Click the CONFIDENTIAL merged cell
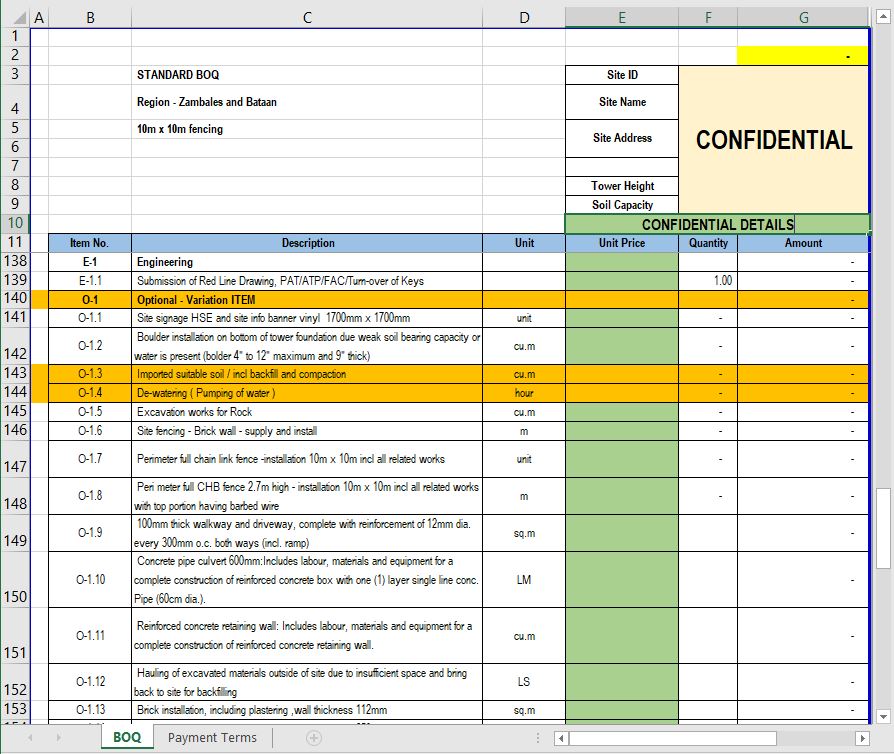 pos(774,140)
